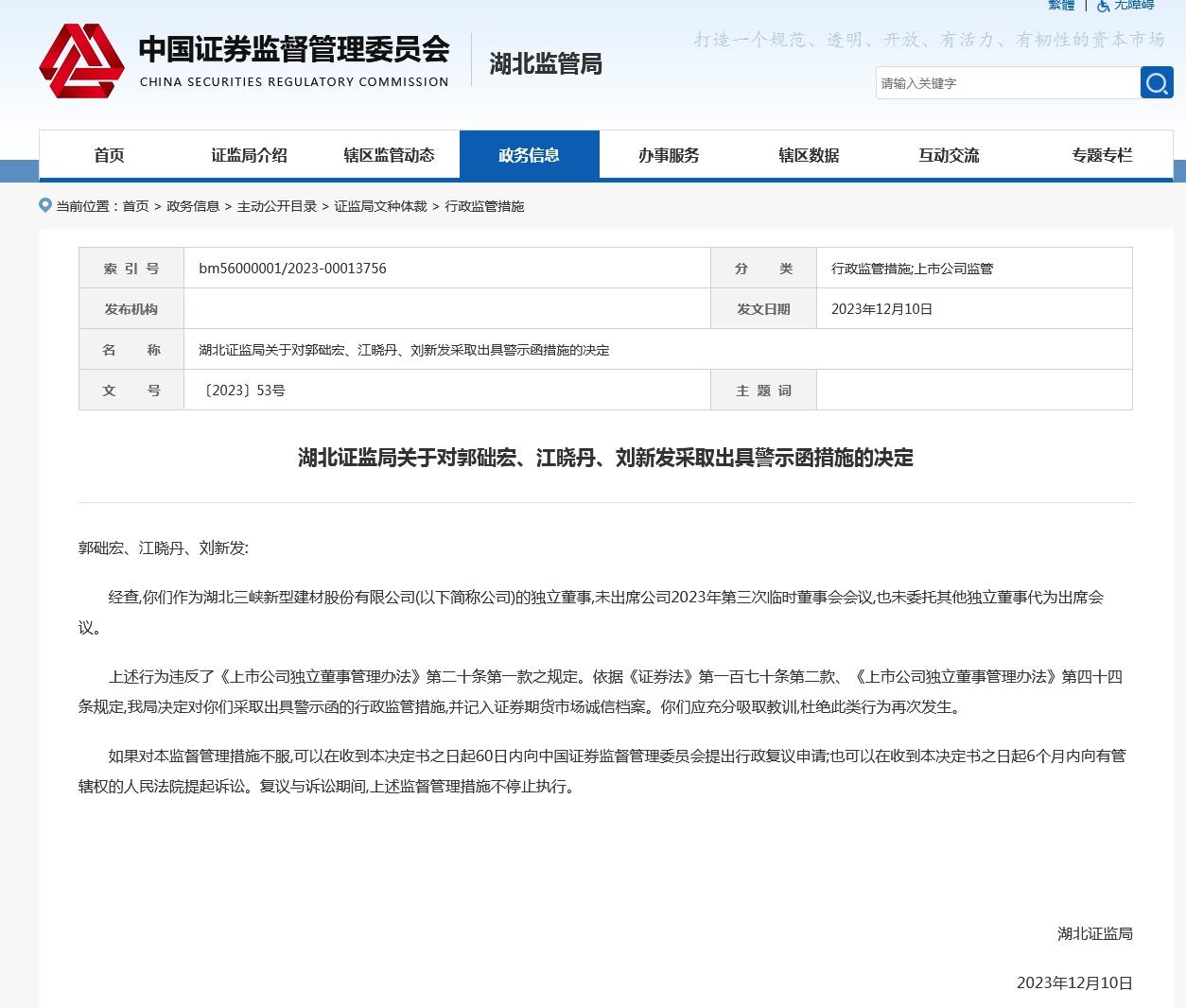Image resolution: width=1186 pixels, height=1008 pixels.
Task: Click the 分类 label cell
Action: pos(763,269)
